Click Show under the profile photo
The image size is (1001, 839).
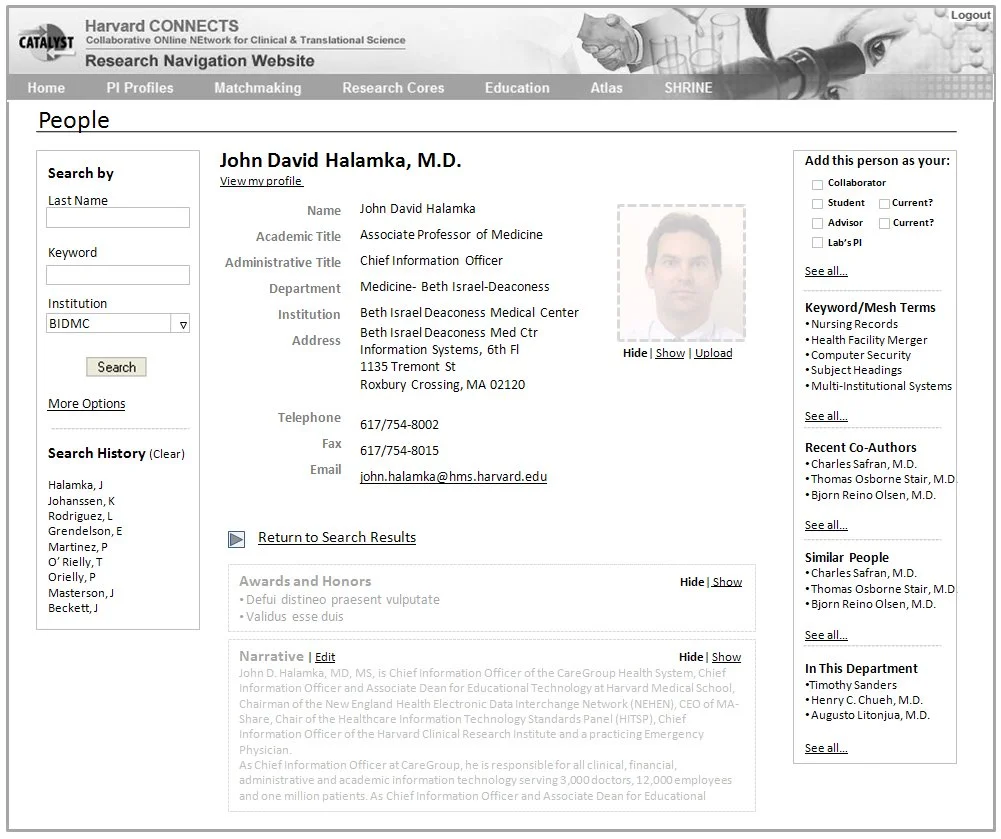[x=670, y=353]
